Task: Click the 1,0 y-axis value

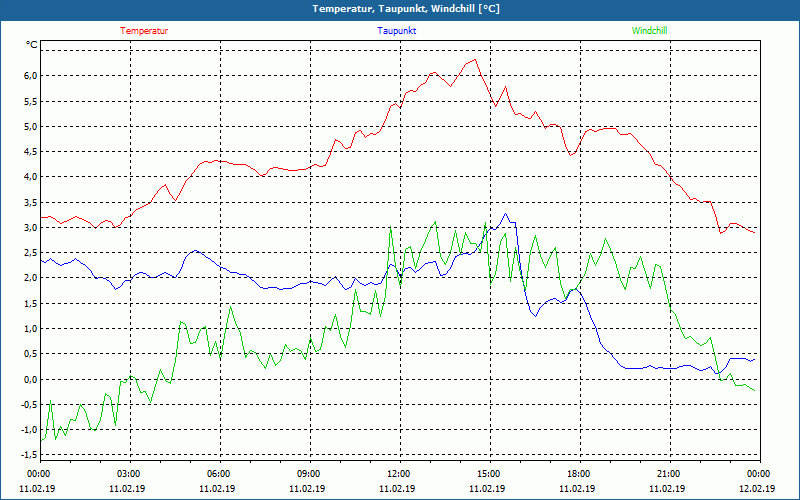Action: 31,329
